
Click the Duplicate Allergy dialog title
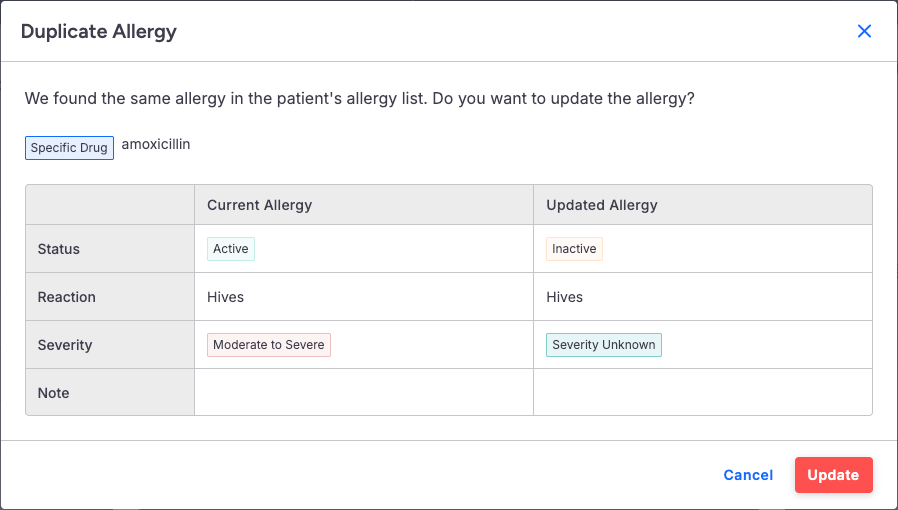point(99,31)
